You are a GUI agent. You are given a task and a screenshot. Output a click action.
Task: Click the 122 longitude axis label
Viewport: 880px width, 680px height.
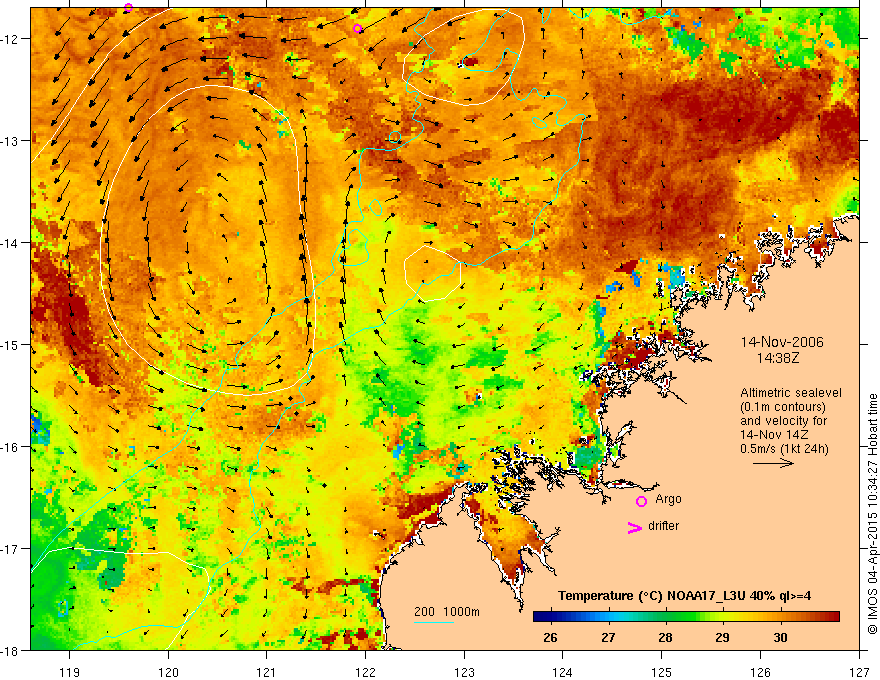[365, 672]
